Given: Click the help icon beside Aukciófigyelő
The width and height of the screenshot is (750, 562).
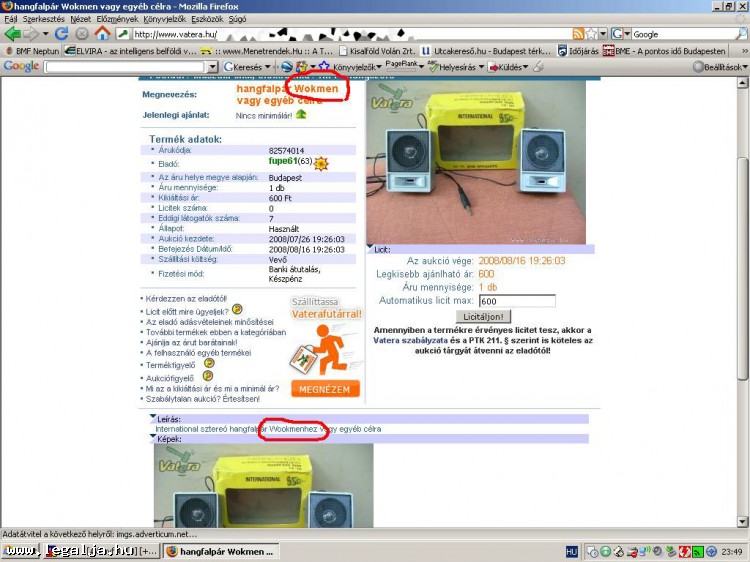Looking at the screenshot, I should tap(209, 377).
